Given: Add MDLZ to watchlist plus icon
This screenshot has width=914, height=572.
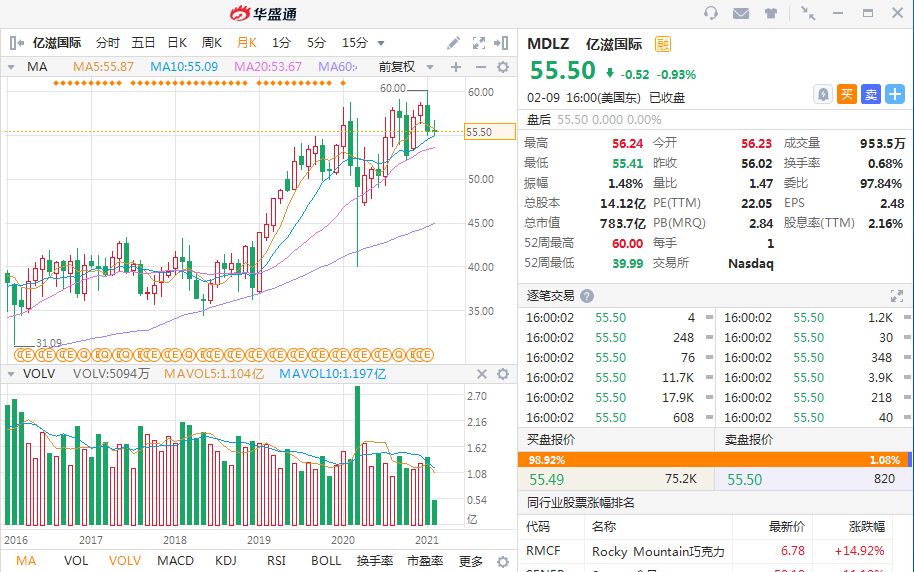Looking at the screenshot, I should coord(895,94).
